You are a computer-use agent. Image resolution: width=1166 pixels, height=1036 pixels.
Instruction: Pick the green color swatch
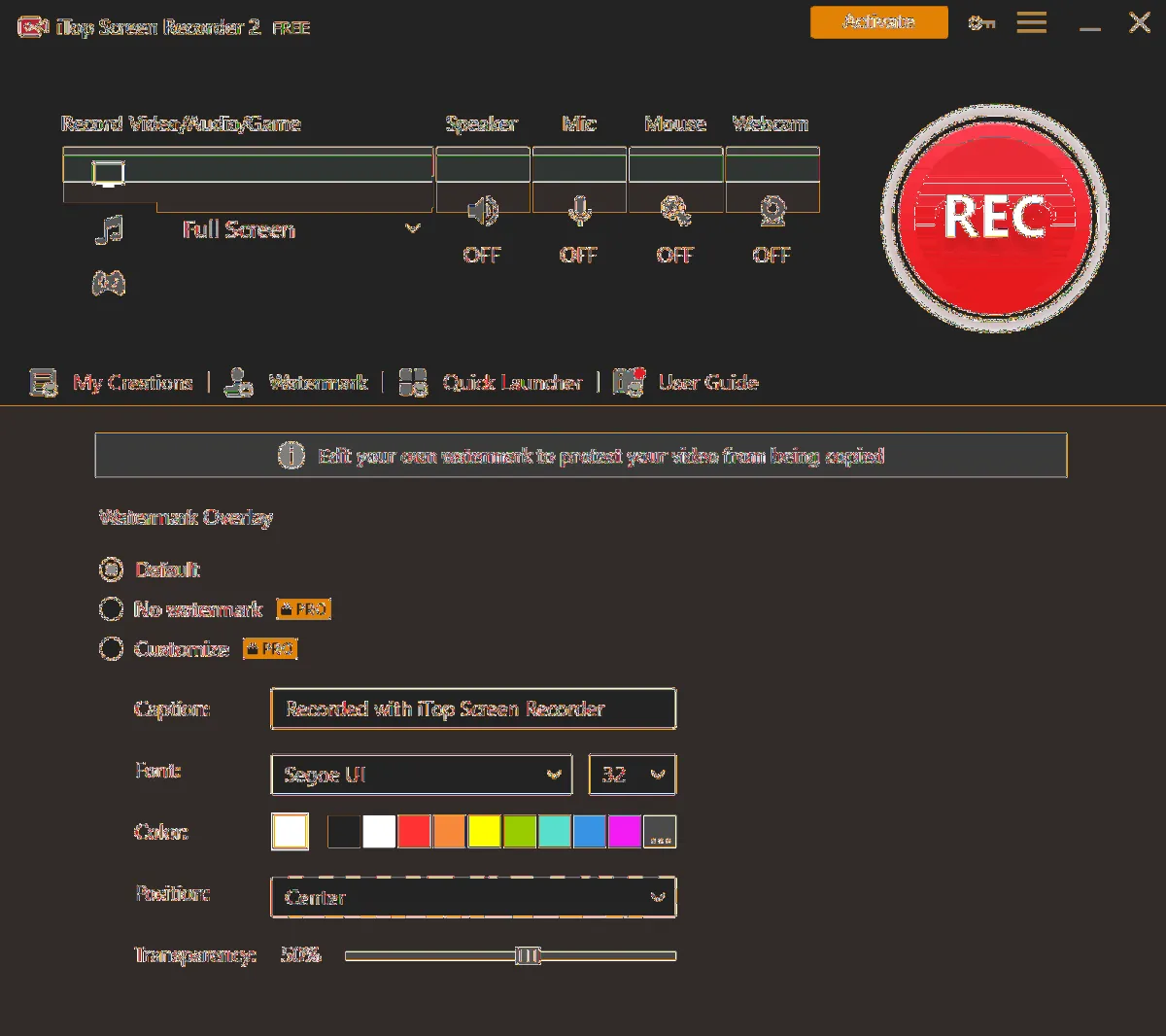point(520,832)
